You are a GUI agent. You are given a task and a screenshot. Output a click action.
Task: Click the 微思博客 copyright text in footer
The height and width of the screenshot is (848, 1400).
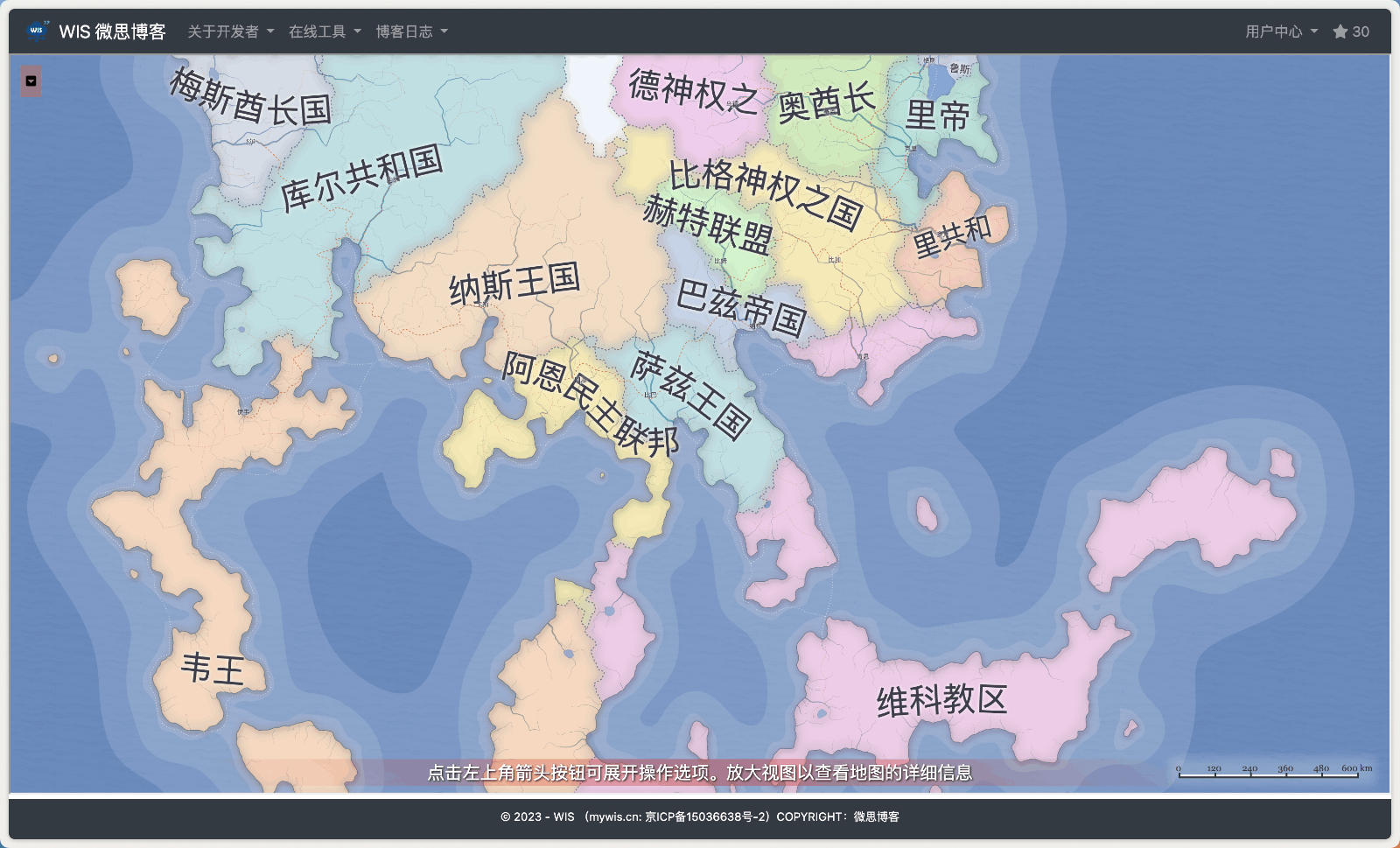point(877,816)
